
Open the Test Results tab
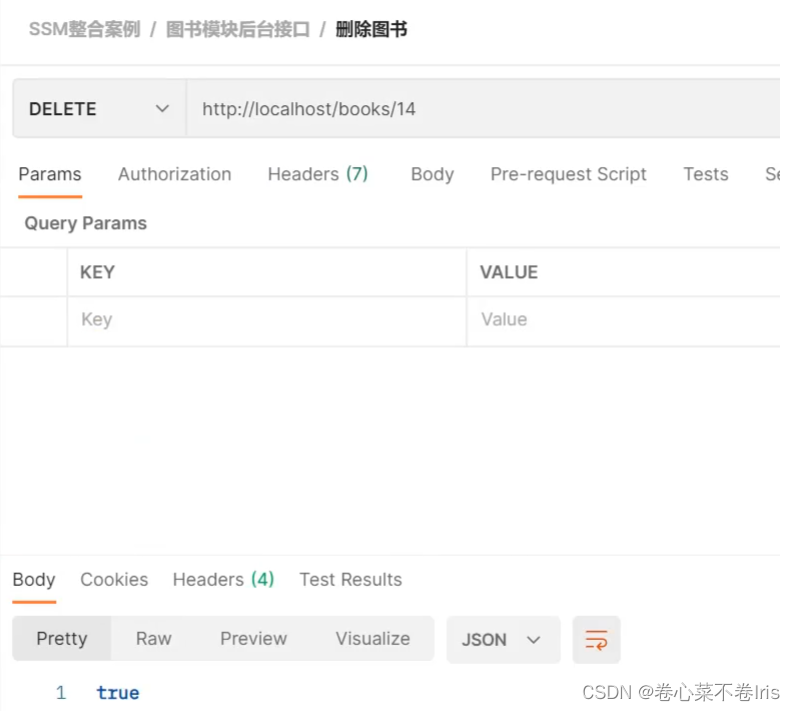351,580
